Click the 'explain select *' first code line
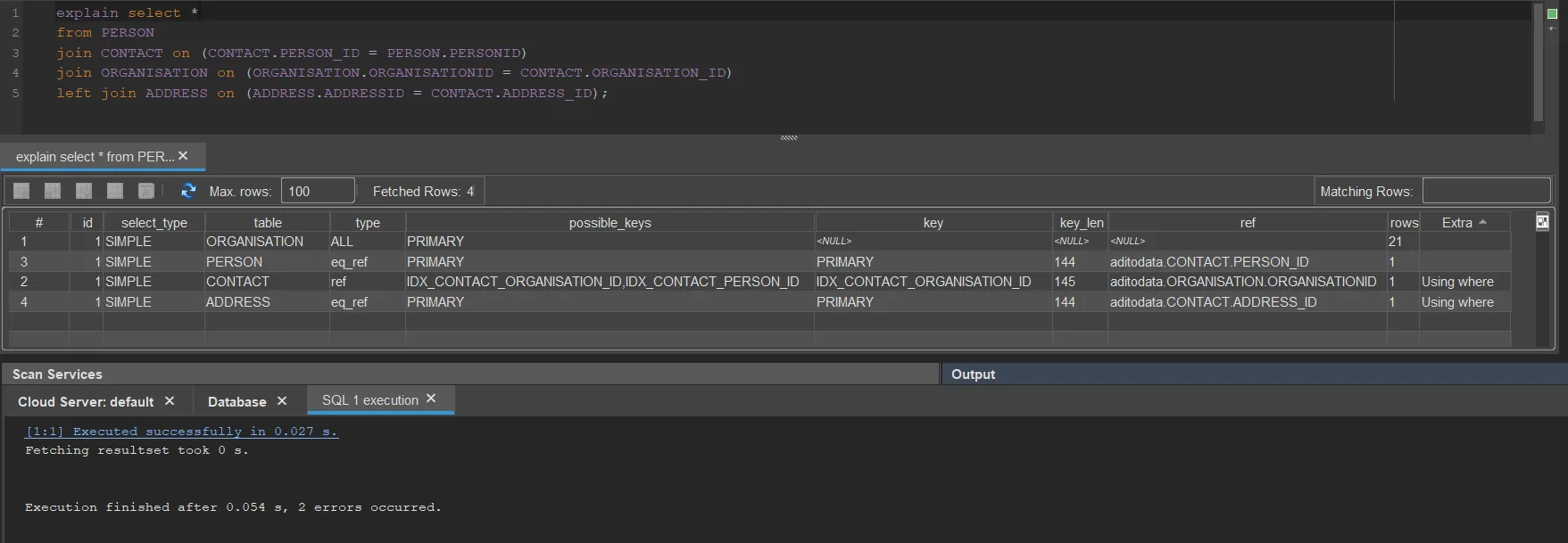This screenshot has width=1568, height=543. pos(127,13)
